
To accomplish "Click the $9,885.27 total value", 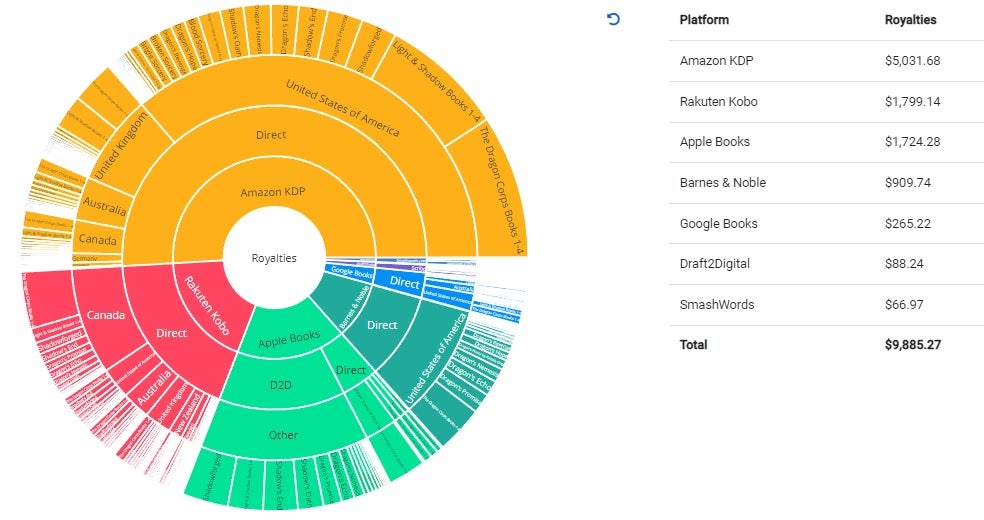I will click(x=913, y=344).
